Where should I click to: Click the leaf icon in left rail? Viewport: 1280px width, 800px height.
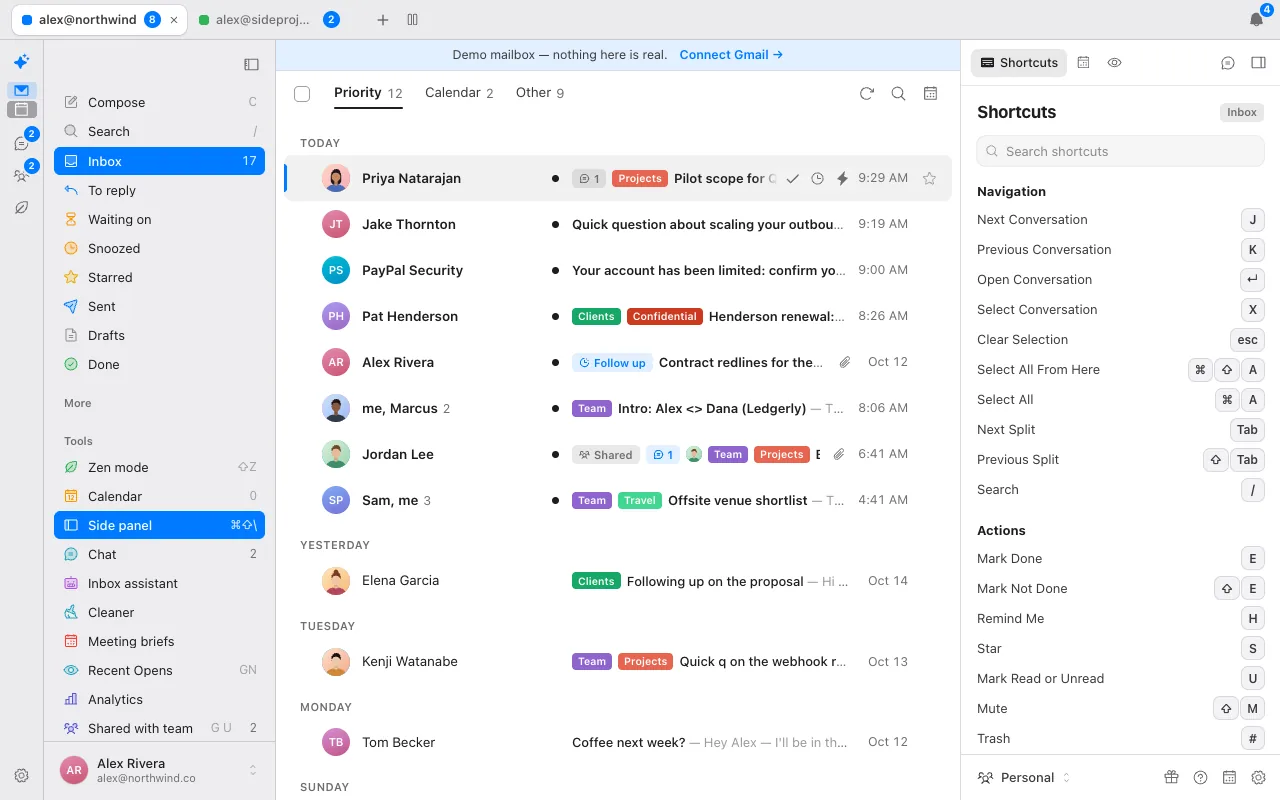21,208
